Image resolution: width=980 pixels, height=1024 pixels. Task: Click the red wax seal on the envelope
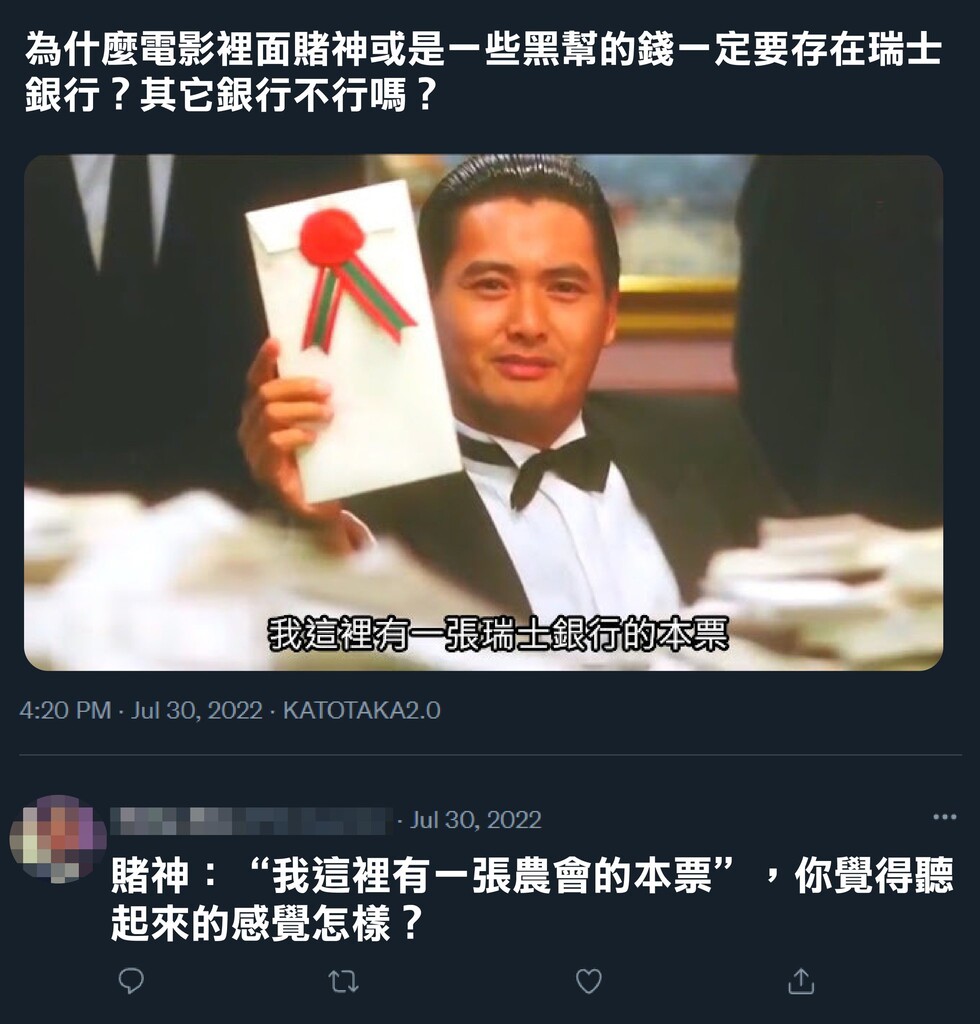click(331, 238)
